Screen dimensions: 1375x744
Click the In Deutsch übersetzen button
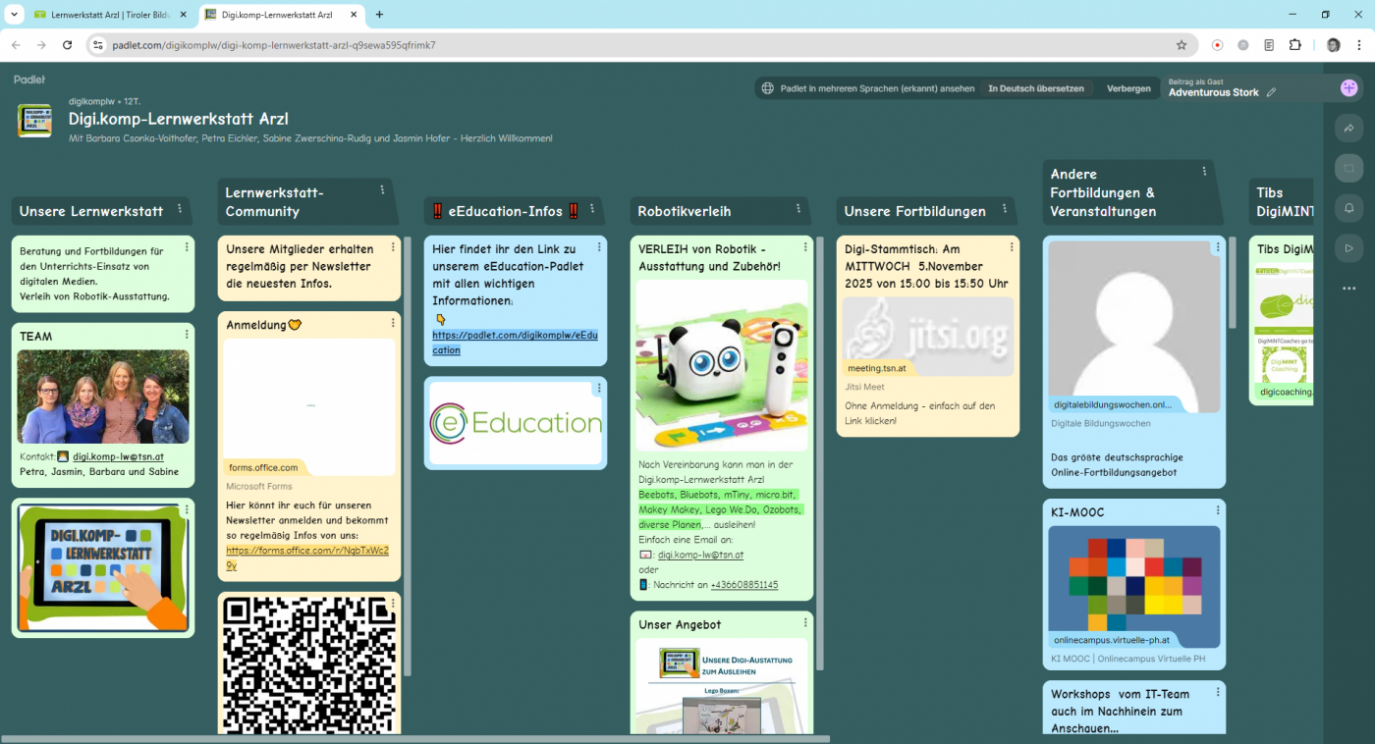tap(1036, 88)
